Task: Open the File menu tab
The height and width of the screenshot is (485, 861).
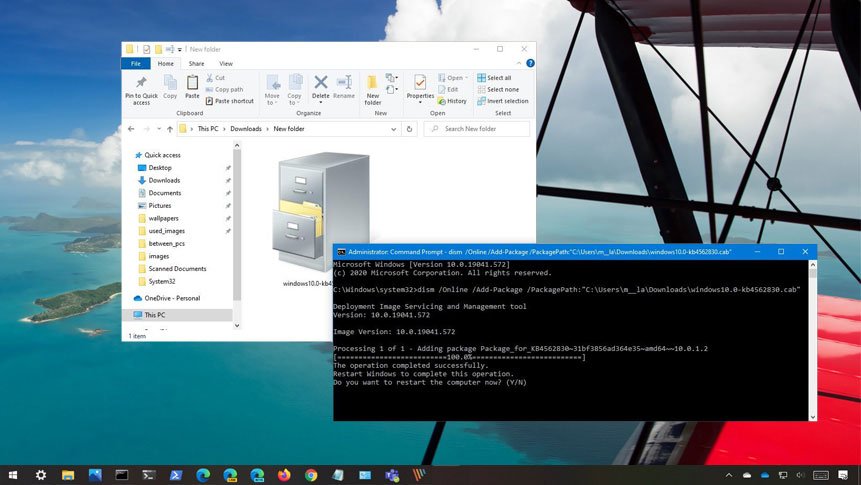Action: pos(136,63)
